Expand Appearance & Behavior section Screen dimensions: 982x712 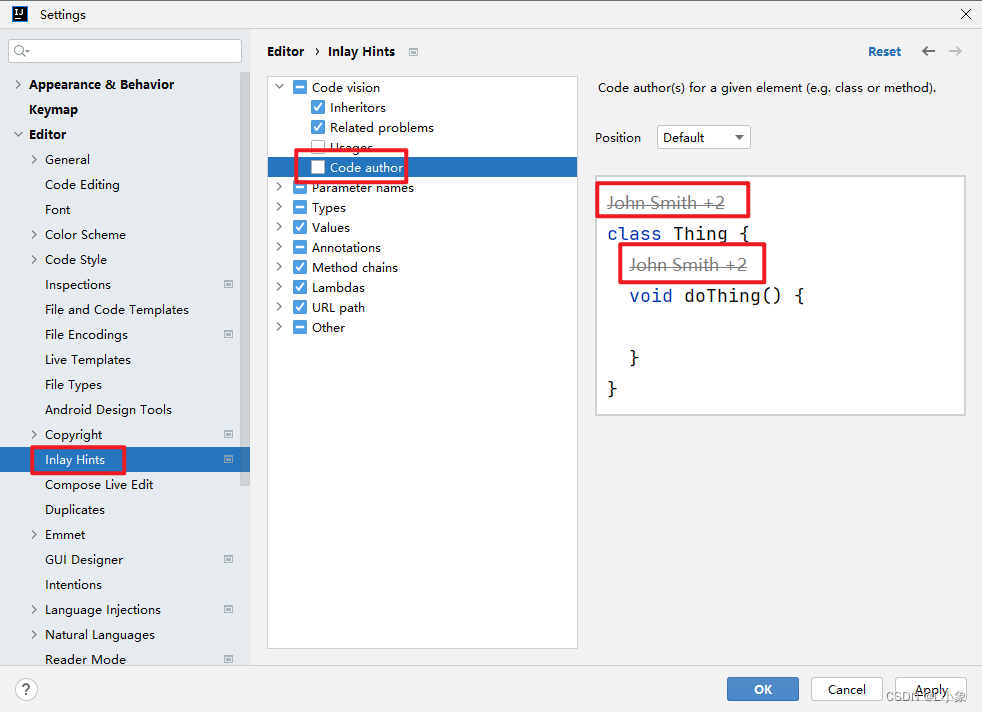[18, 85]
